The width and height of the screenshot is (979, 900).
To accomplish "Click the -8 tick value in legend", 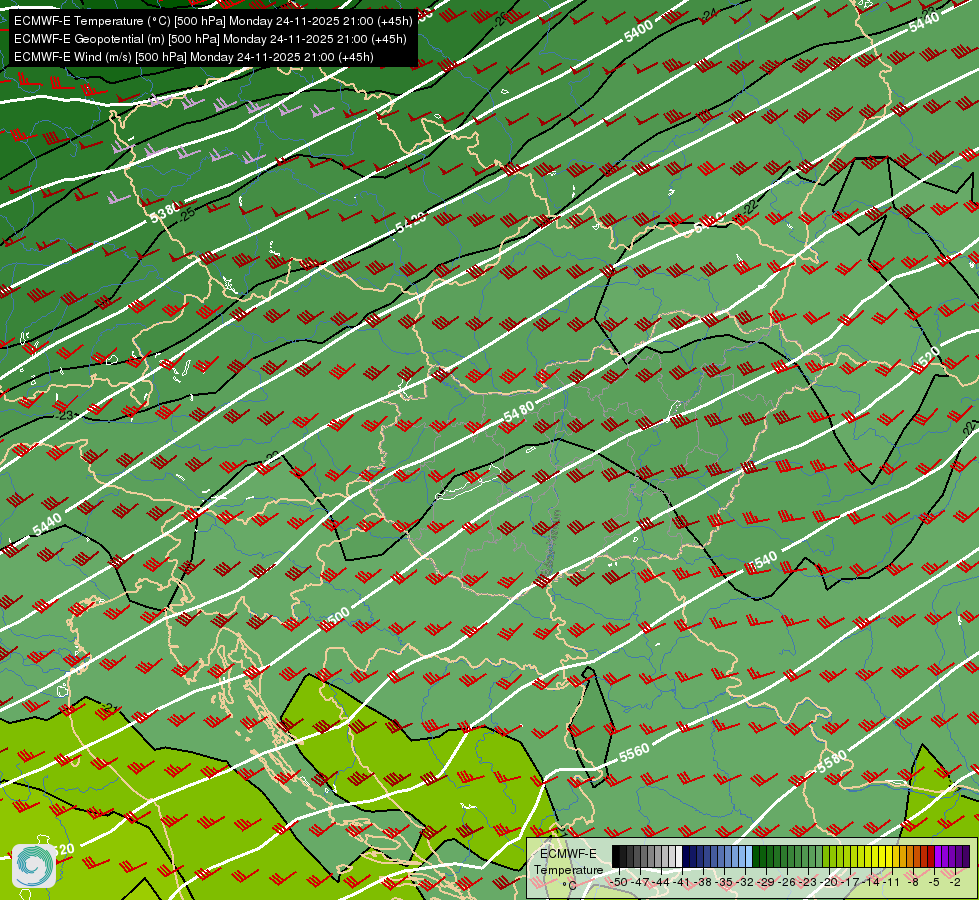I will pos(913,882).
